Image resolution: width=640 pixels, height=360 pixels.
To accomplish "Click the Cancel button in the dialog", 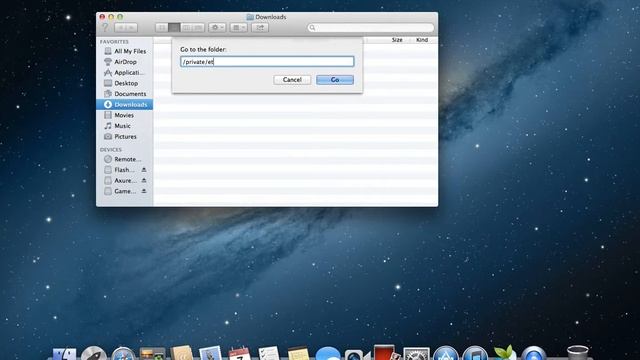I will coord(292,80).
